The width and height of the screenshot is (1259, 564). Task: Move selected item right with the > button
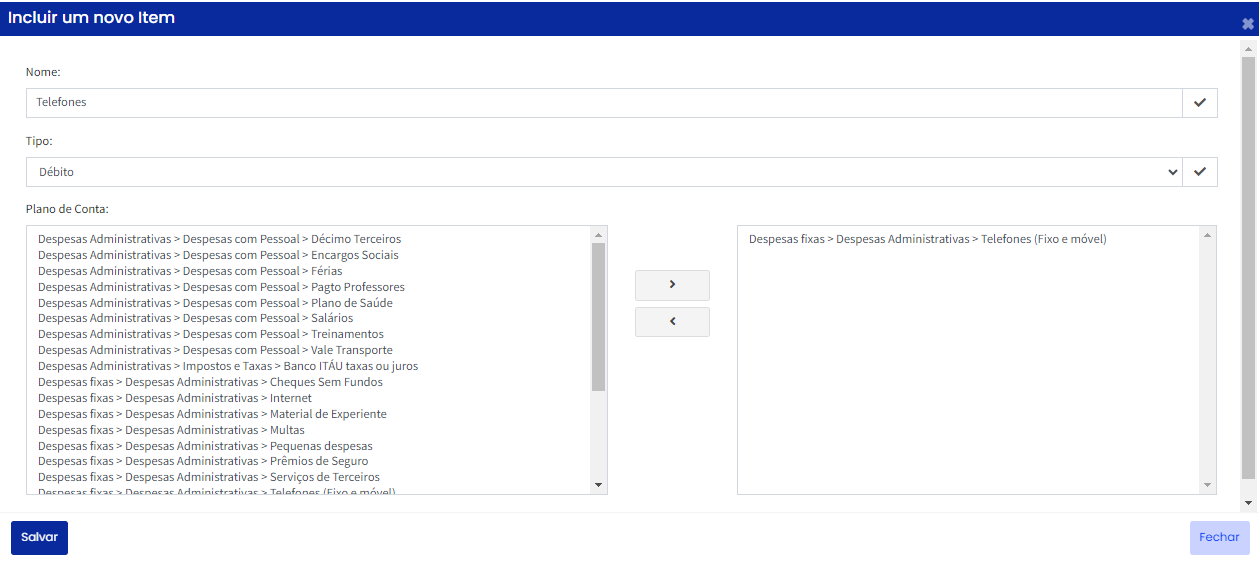[x=672, y=285]
